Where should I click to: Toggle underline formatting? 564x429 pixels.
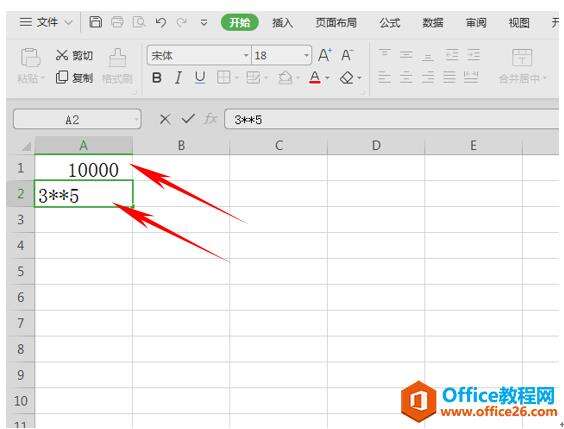coord(200,78)
